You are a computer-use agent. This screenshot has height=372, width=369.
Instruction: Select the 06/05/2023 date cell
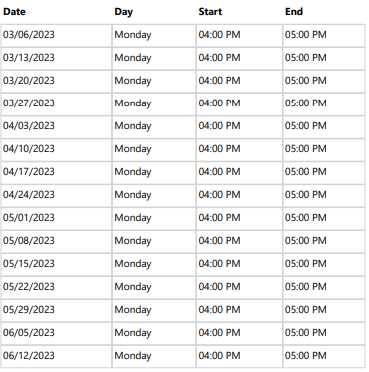56,334
